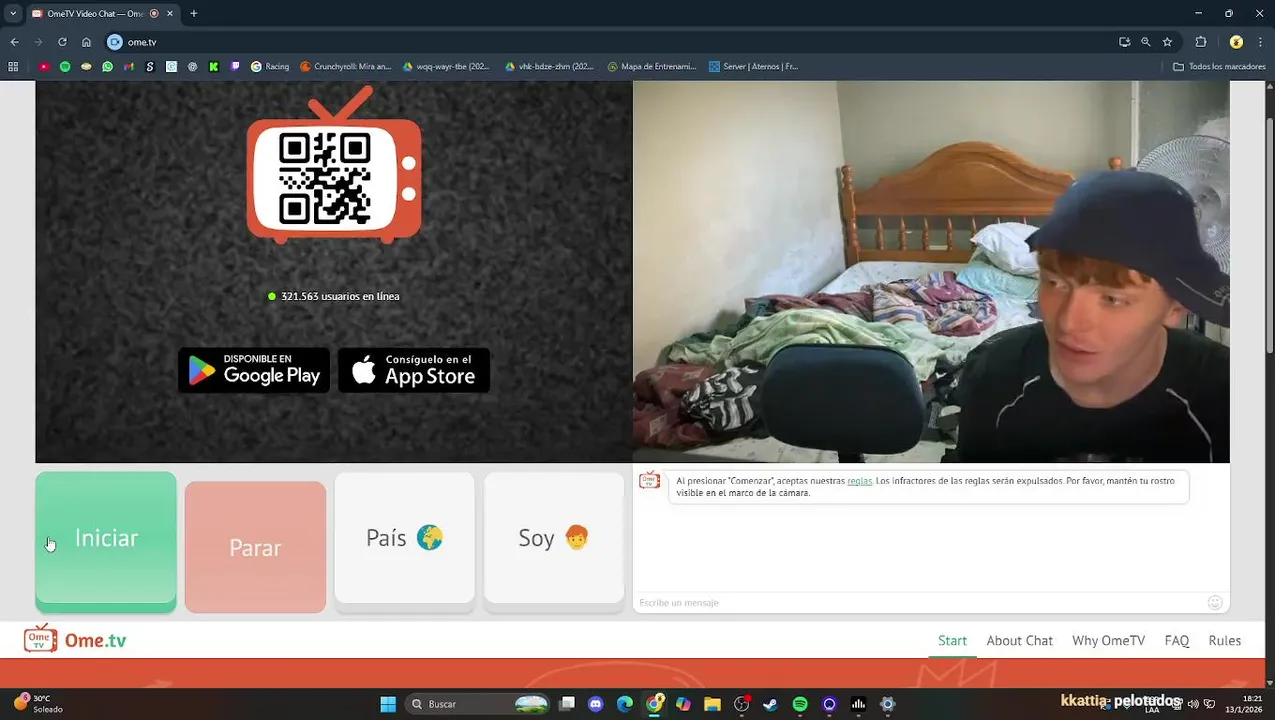
Task: Open Chrome from the taskbar
Action: pyautogui.click(x=654, y=704)
